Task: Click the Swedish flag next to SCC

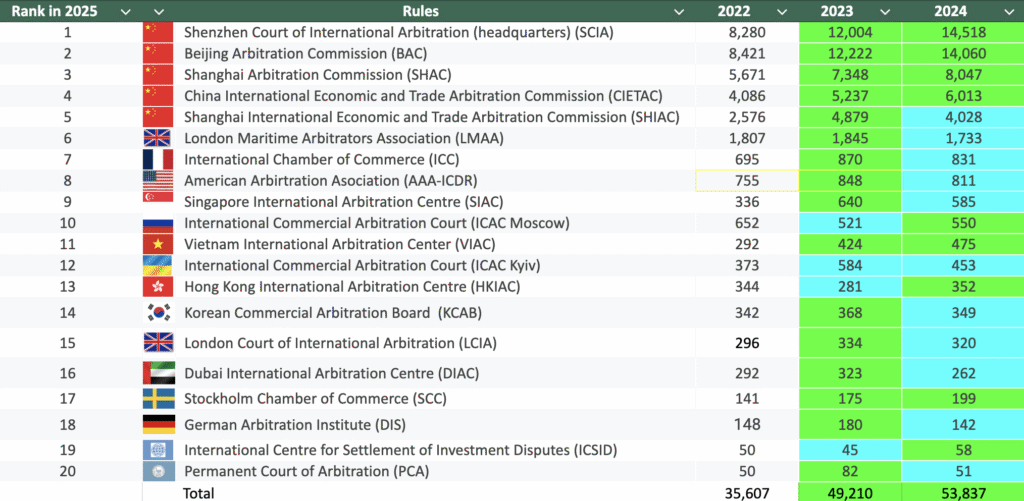Action: (x=158, y=399)
